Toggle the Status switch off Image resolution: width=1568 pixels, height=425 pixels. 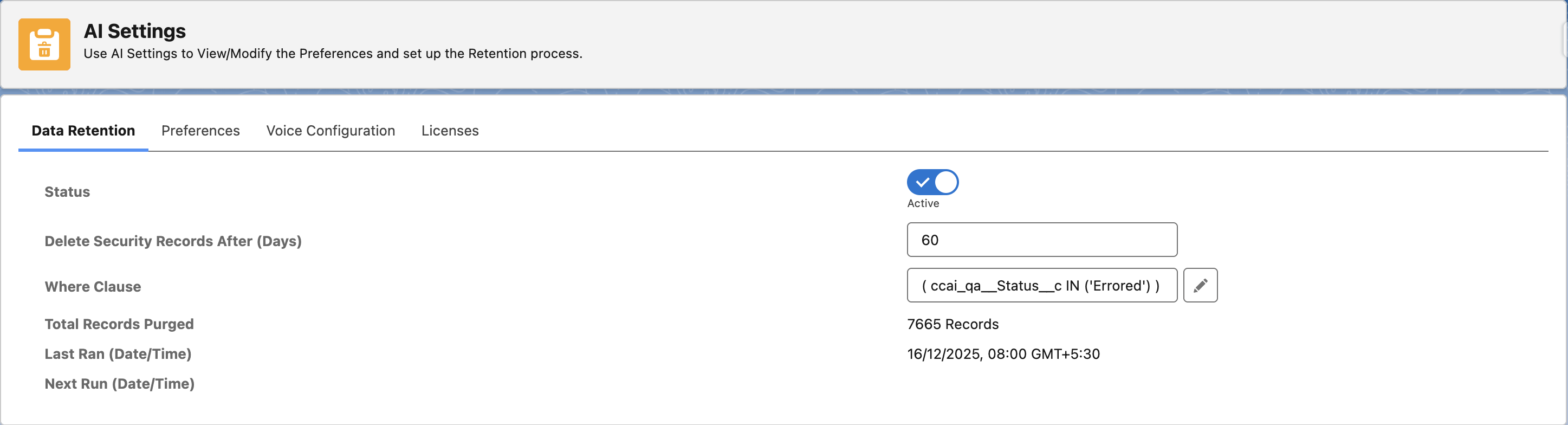(x=932, y=182)
